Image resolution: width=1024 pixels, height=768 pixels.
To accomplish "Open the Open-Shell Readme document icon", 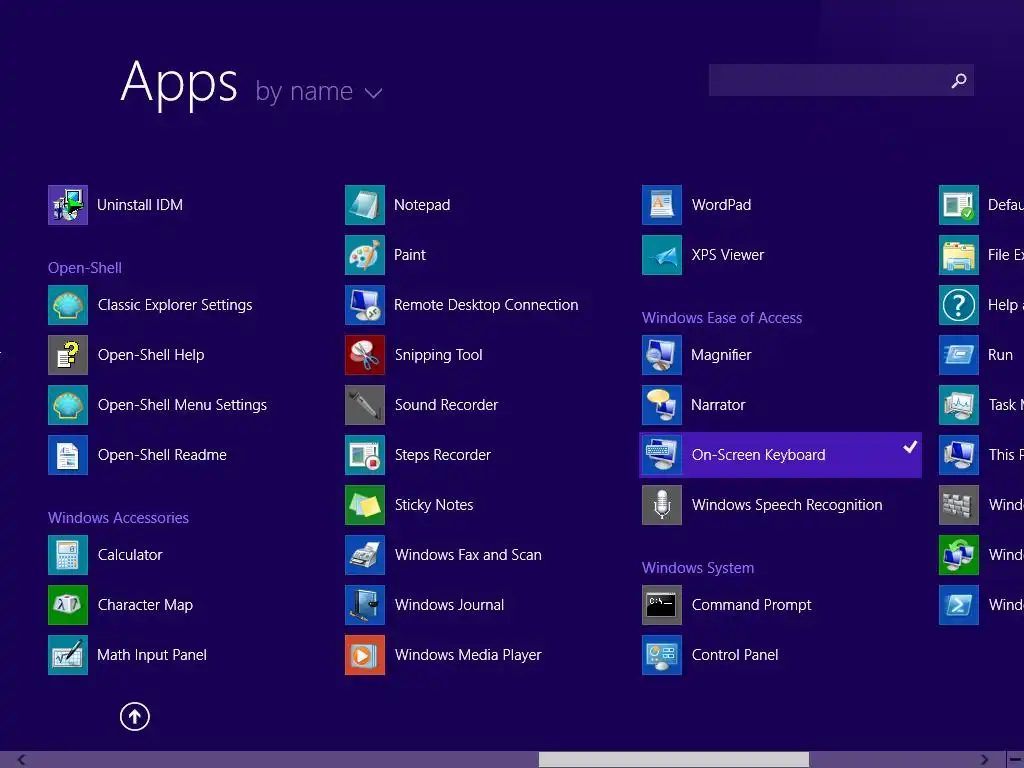I will tap(68, 455).
